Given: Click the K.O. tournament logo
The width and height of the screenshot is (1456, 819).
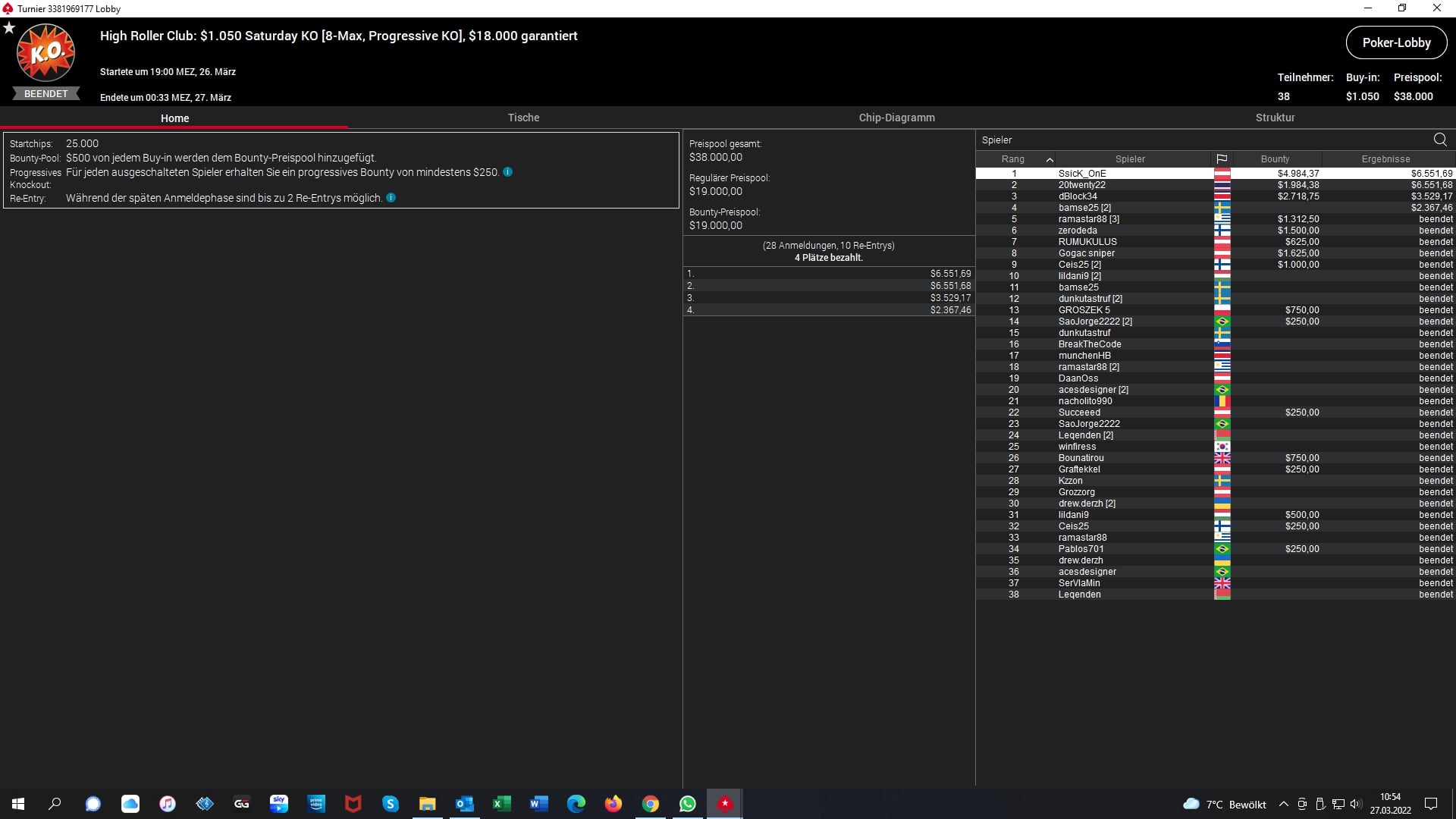Looking at the screenshot, I should pos(45,53).
